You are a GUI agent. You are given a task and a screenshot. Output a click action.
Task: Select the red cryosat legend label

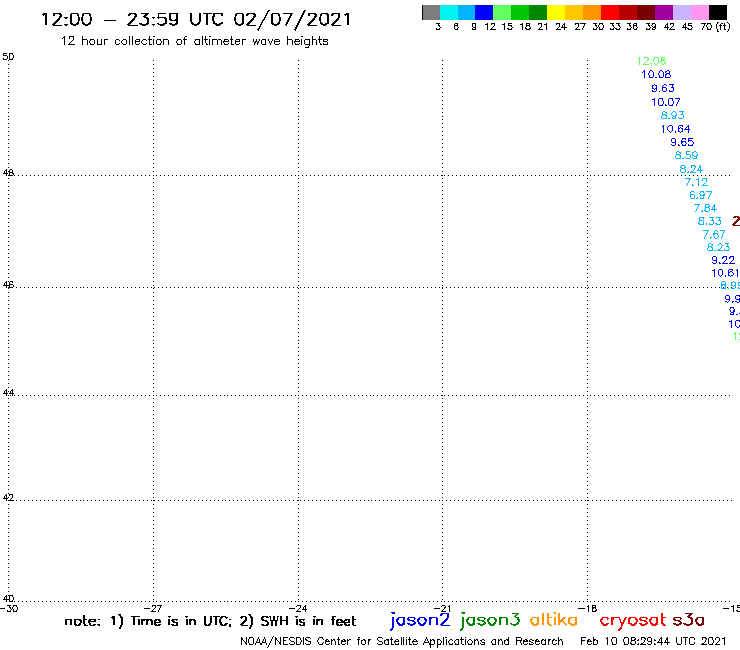632,621
